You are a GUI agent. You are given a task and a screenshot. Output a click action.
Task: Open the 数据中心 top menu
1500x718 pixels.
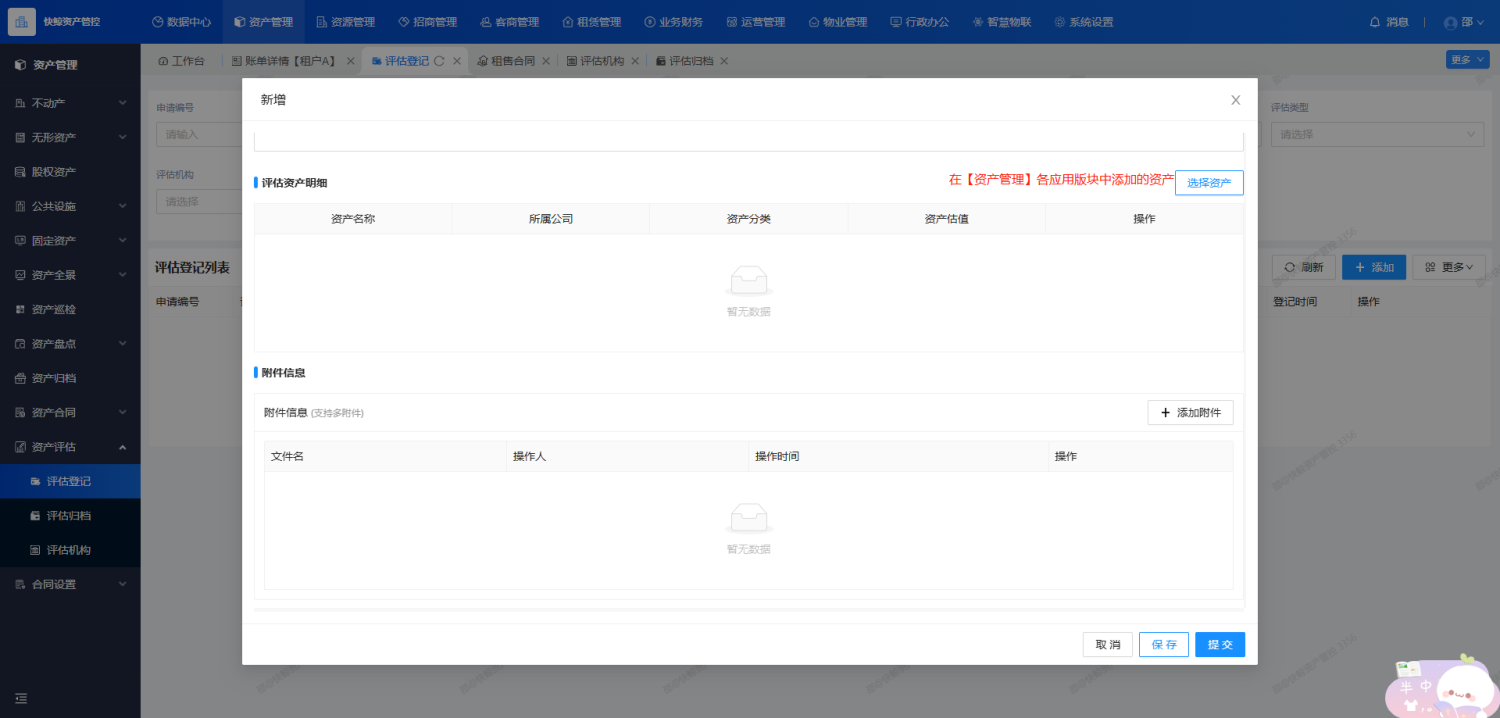click(181, 22)
